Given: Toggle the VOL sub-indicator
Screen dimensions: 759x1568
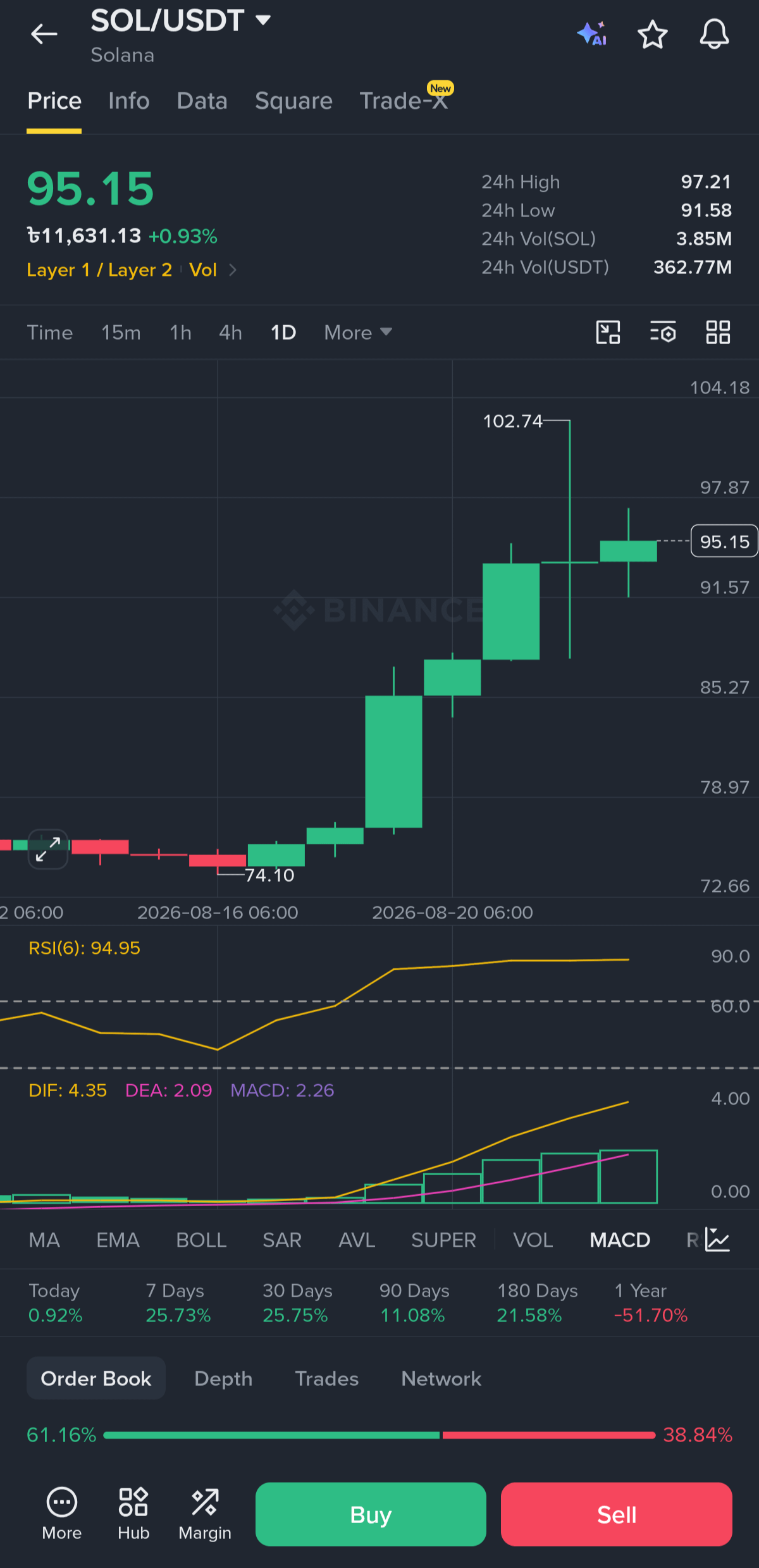Looking at the screenshot, I should pyautogui.click(x=533, y=1240).
